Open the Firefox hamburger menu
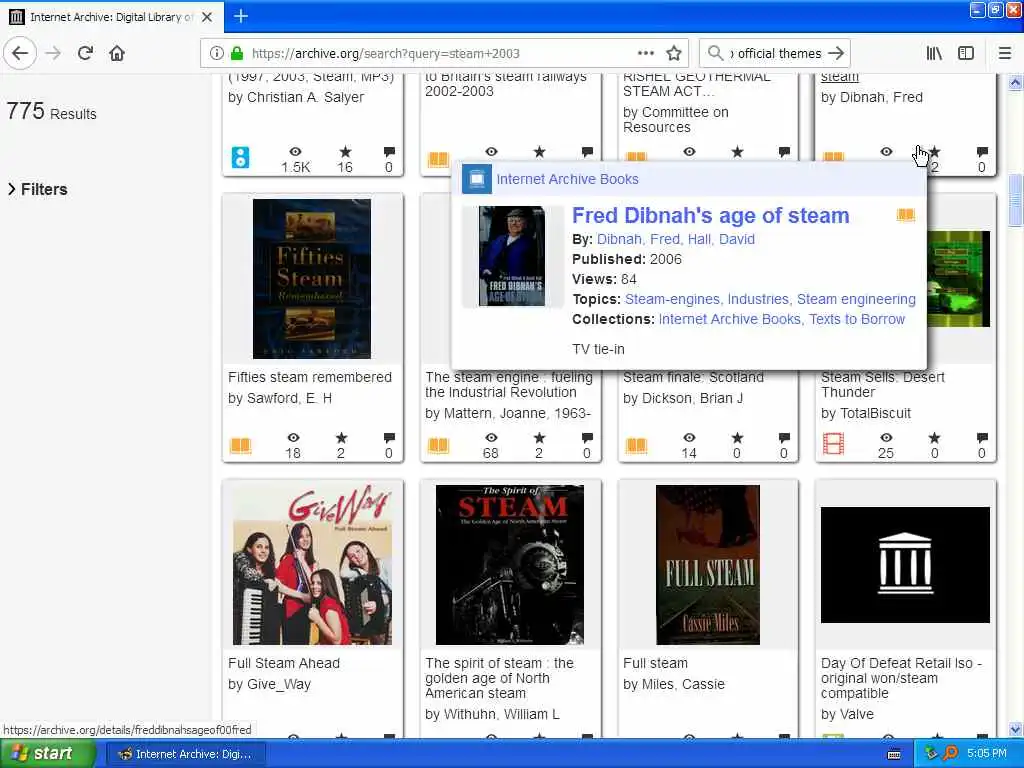The width and height of the screenshot is (1024, 768). tap(1004, 53)
